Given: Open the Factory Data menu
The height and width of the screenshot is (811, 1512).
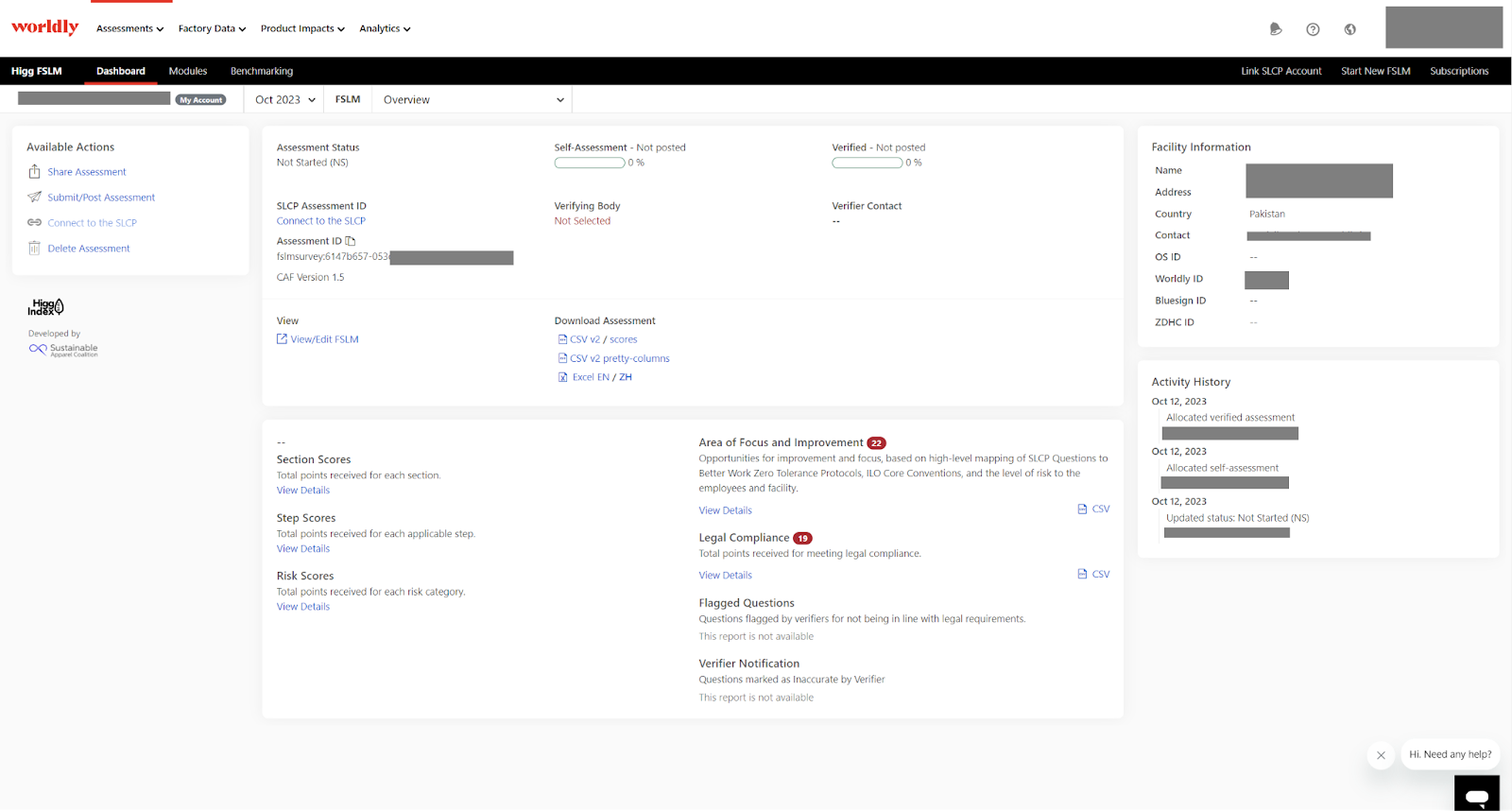Looking at the screenshot, I should click(212, 29).
